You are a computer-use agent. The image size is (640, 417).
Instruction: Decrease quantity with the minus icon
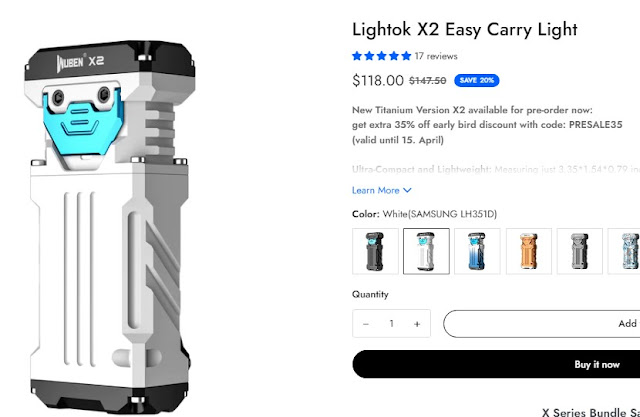366,324
